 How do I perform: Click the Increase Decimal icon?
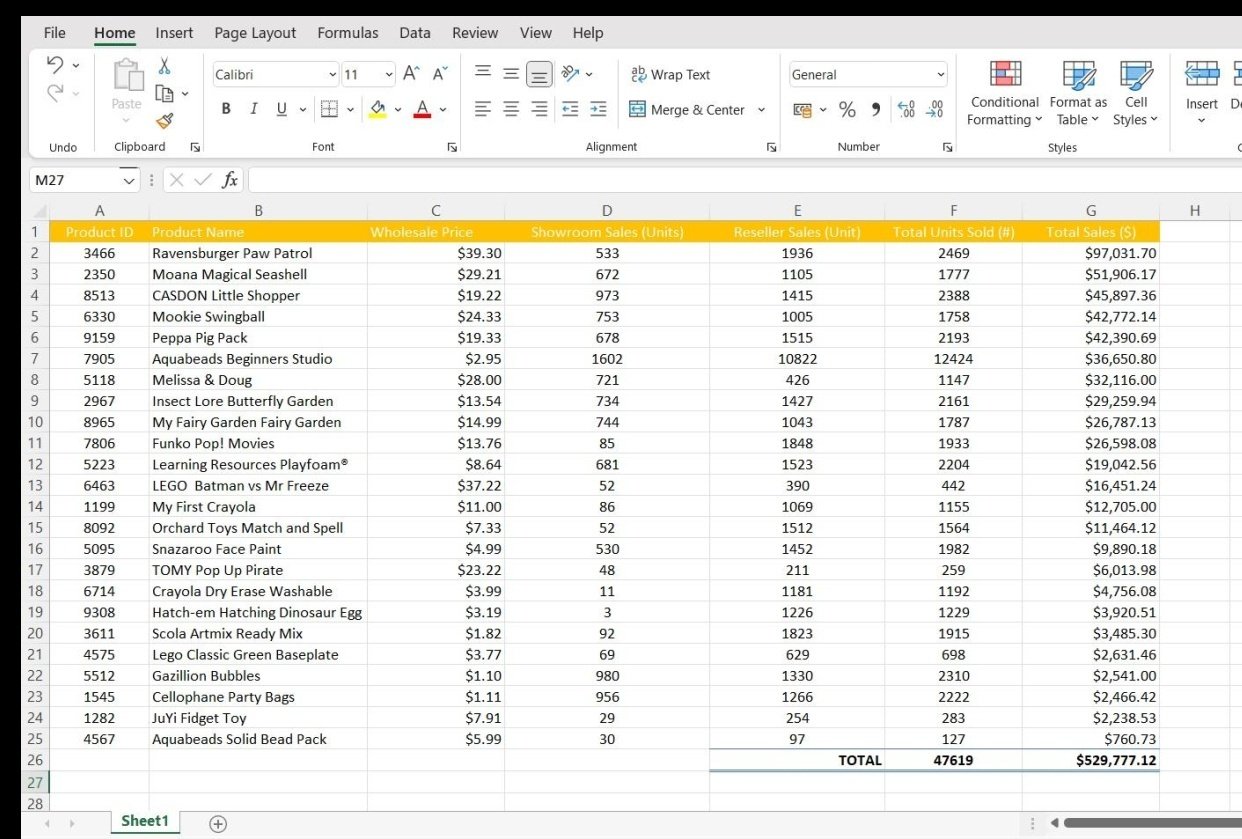pos(906,110)
